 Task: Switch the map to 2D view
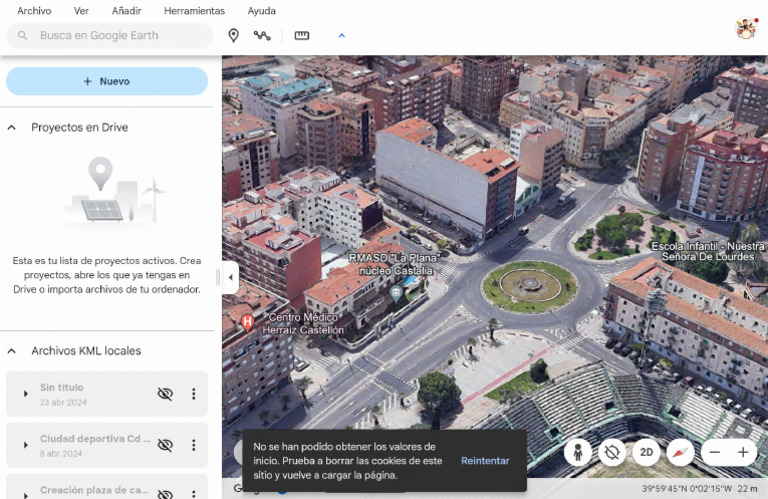(646, 452)
